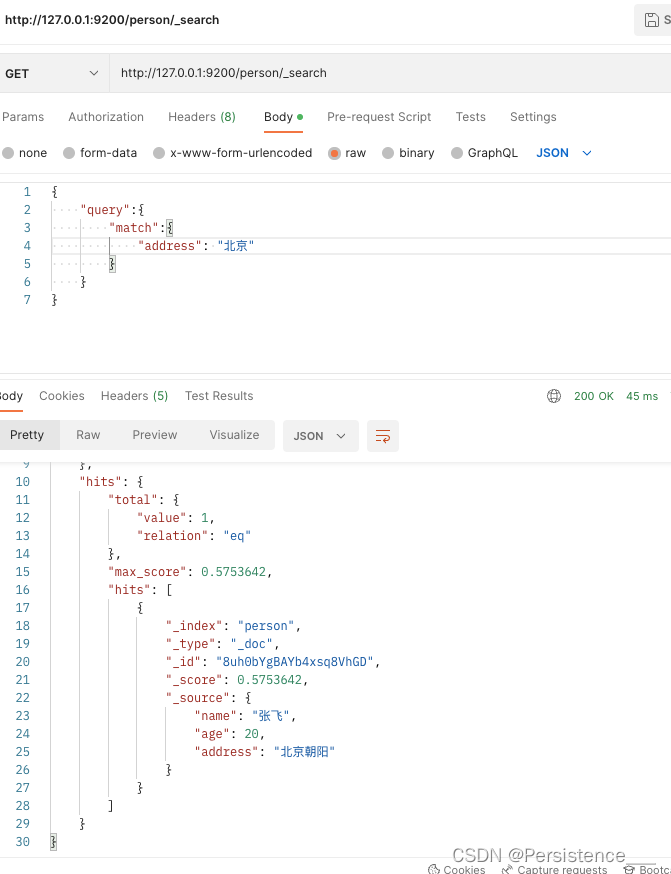The height and width of the screenshot is (874, 671).
Task: Click the 45 ms response time
Action: coord(642,396)
